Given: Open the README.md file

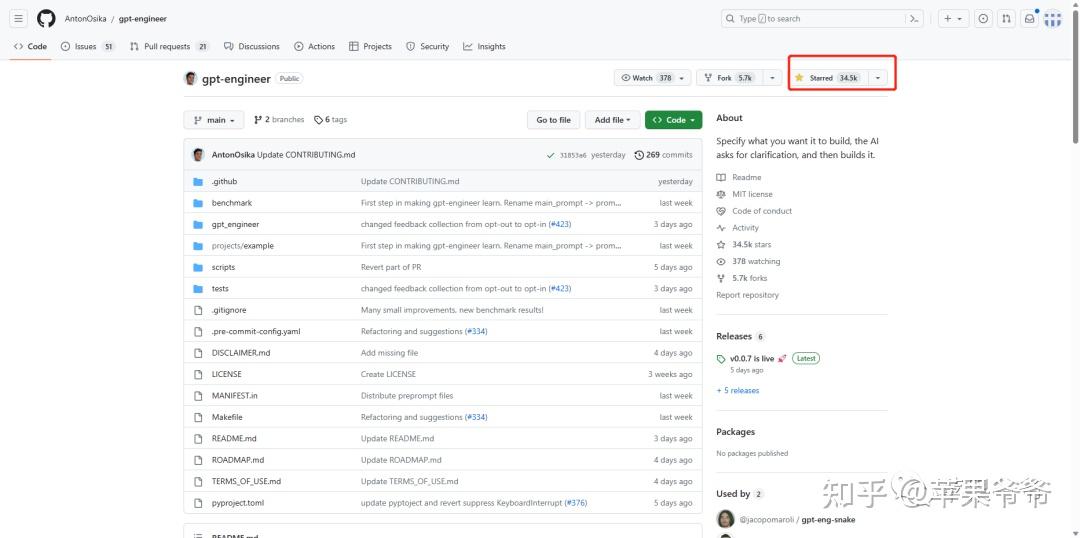Looking at the screenshot, I should (x=234, y=438).
